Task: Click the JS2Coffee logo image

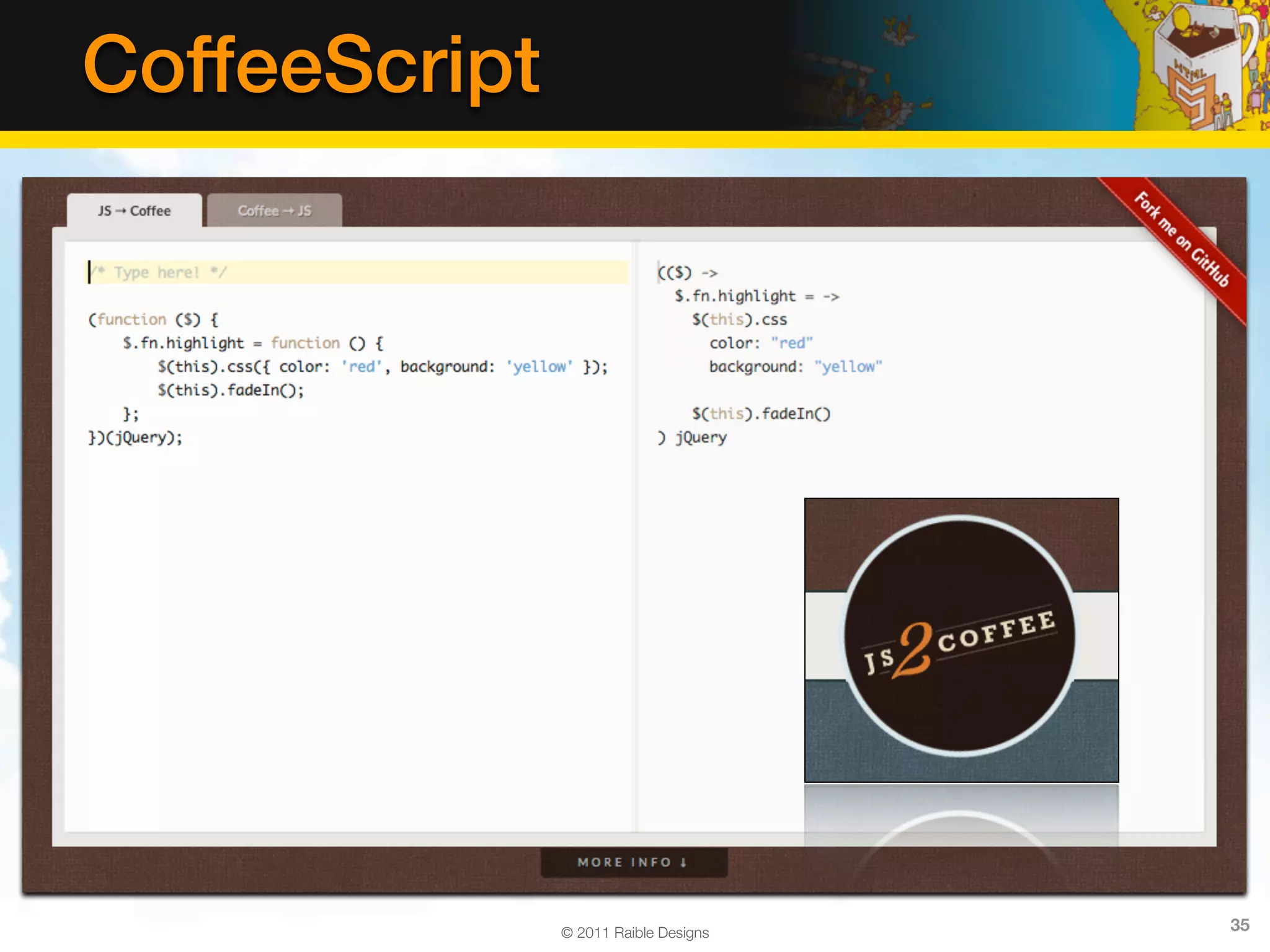Action: pyautogui.click(x=961, y=640)
